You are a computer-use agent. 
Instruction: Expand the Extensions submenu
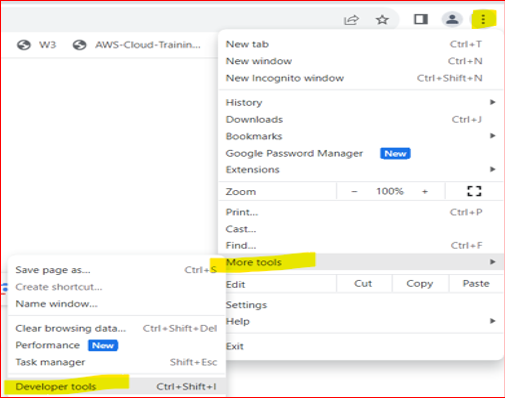[x=360, y=170]
